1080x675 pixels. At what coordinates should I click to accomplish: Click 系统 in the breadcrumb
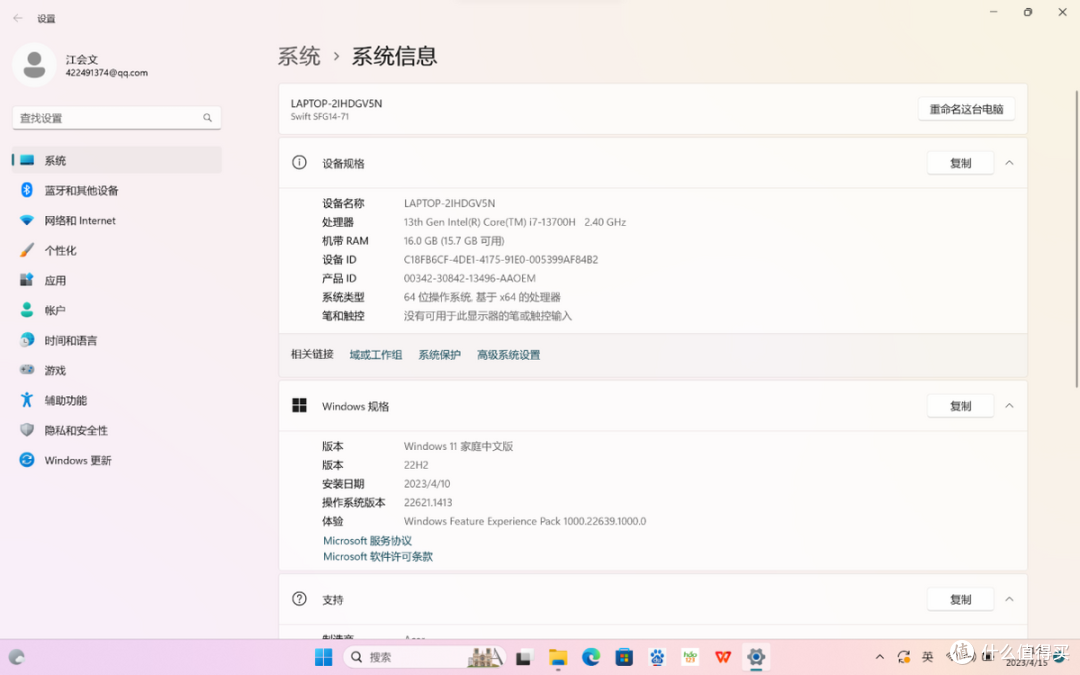click(x=299, y=56)
